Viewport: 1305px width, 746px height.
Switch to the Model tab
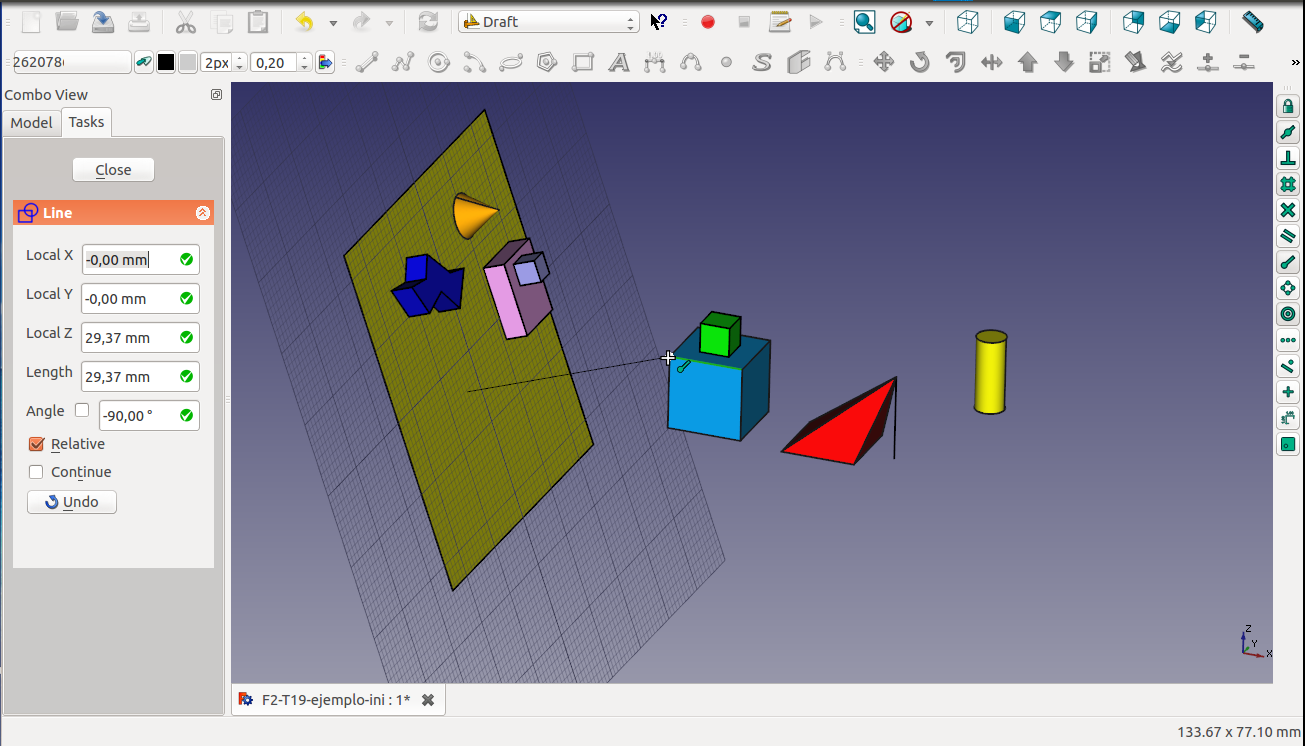[31, 122]
